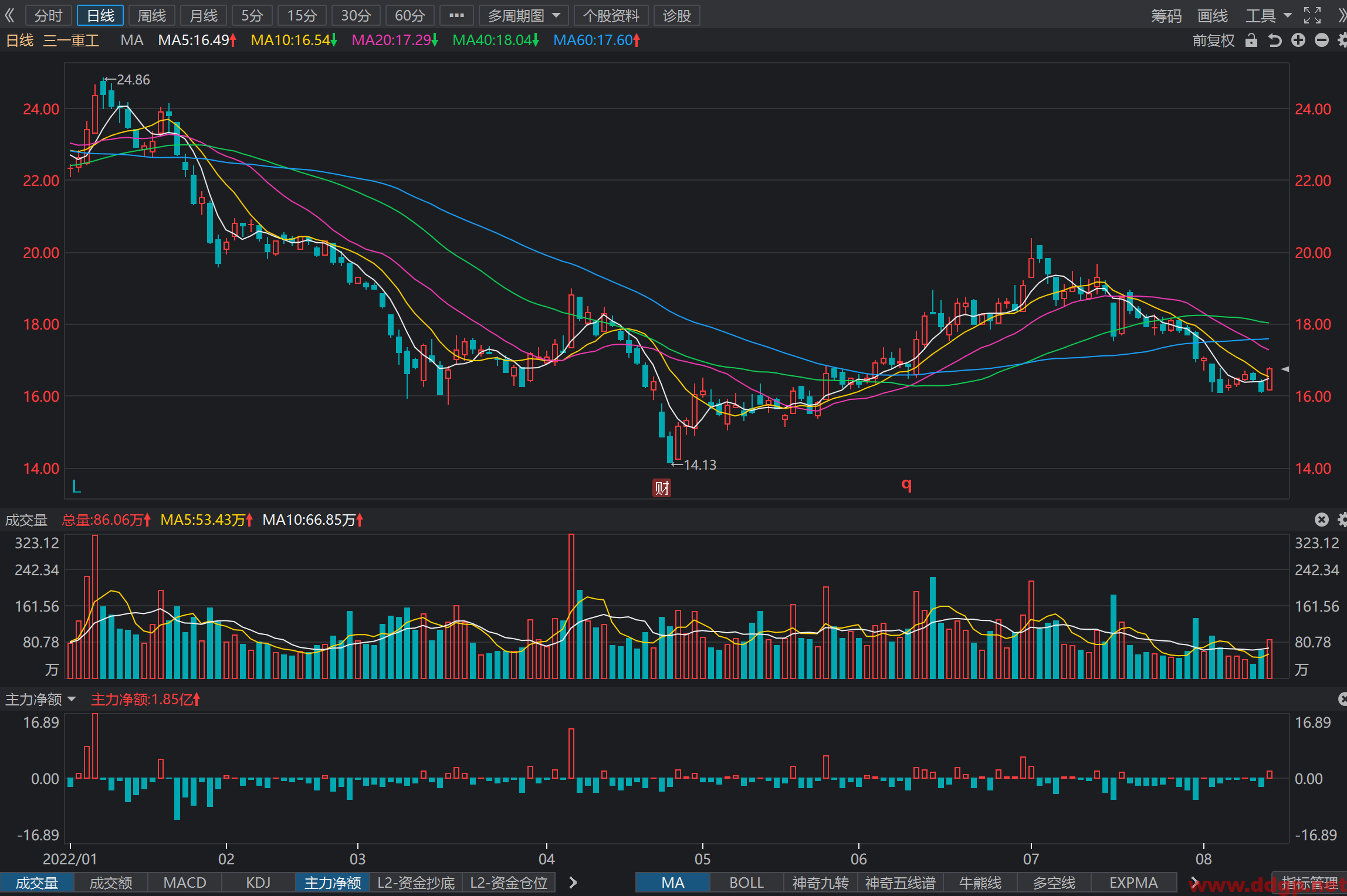The height and width of the screenshot is (896, 1347).
Task: Activate 画线 drawing tools
Action: 1213,15
